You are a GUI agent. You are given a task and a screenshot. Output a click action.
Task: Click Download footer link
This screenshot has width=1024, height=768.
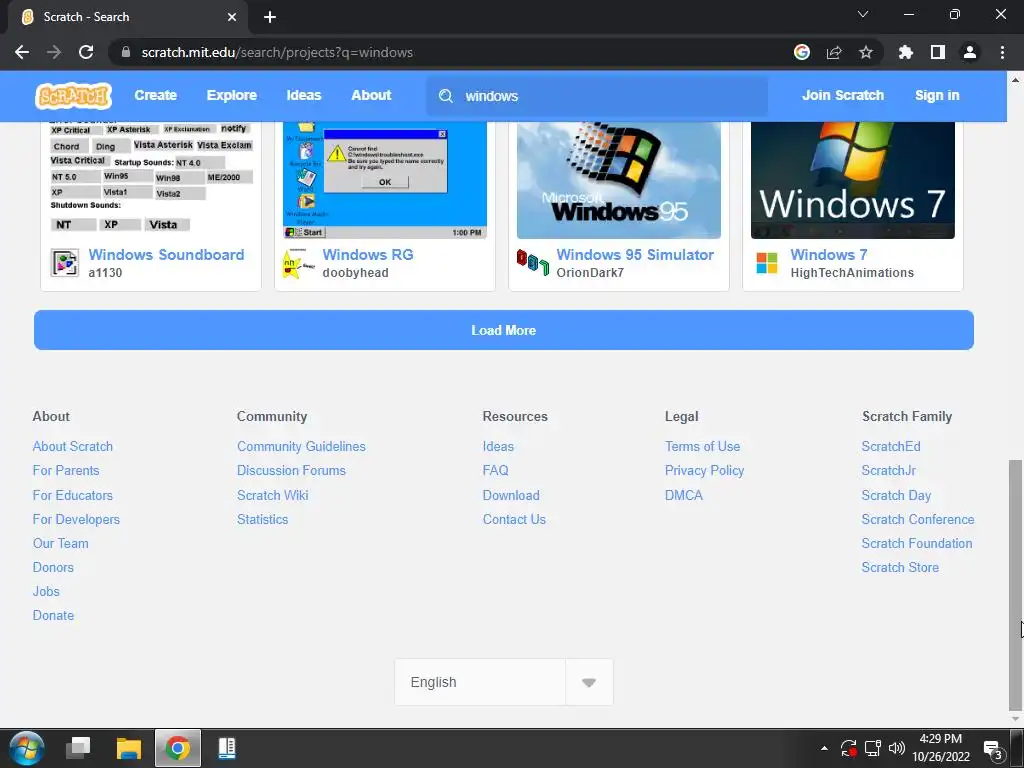click(511, 495)
